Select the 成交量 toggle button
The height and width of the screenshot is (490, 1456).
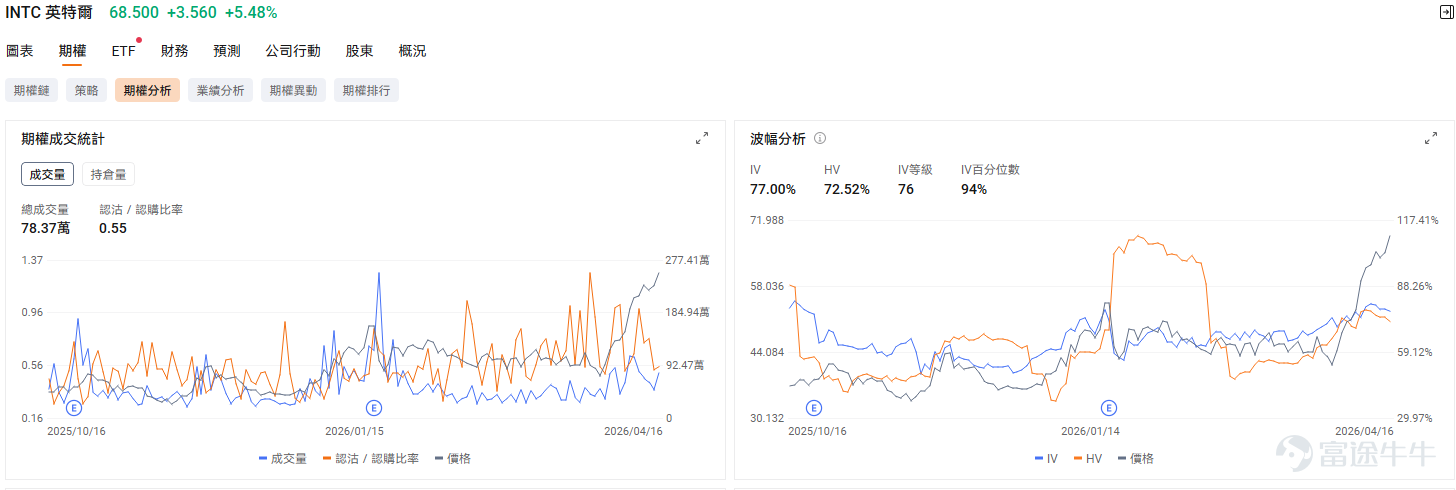tap(47, 174)
